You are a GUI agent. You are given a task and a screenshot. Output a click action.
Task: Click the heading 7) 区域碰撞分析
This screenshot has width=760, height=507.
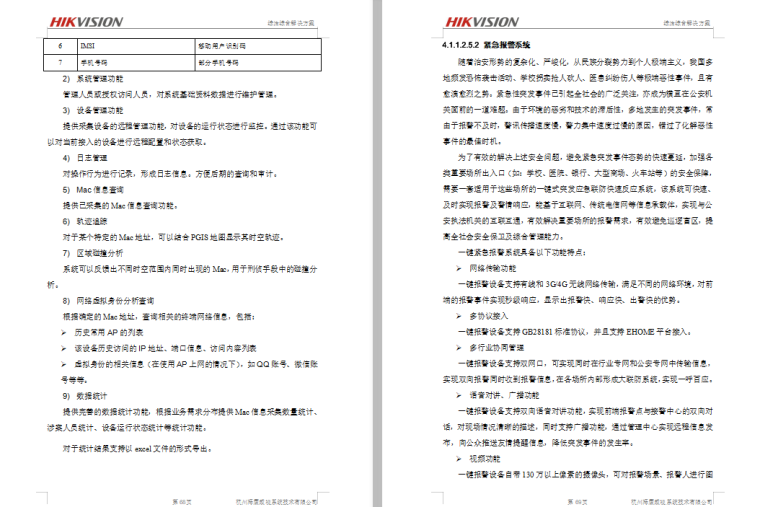click(x=93, y=253)
